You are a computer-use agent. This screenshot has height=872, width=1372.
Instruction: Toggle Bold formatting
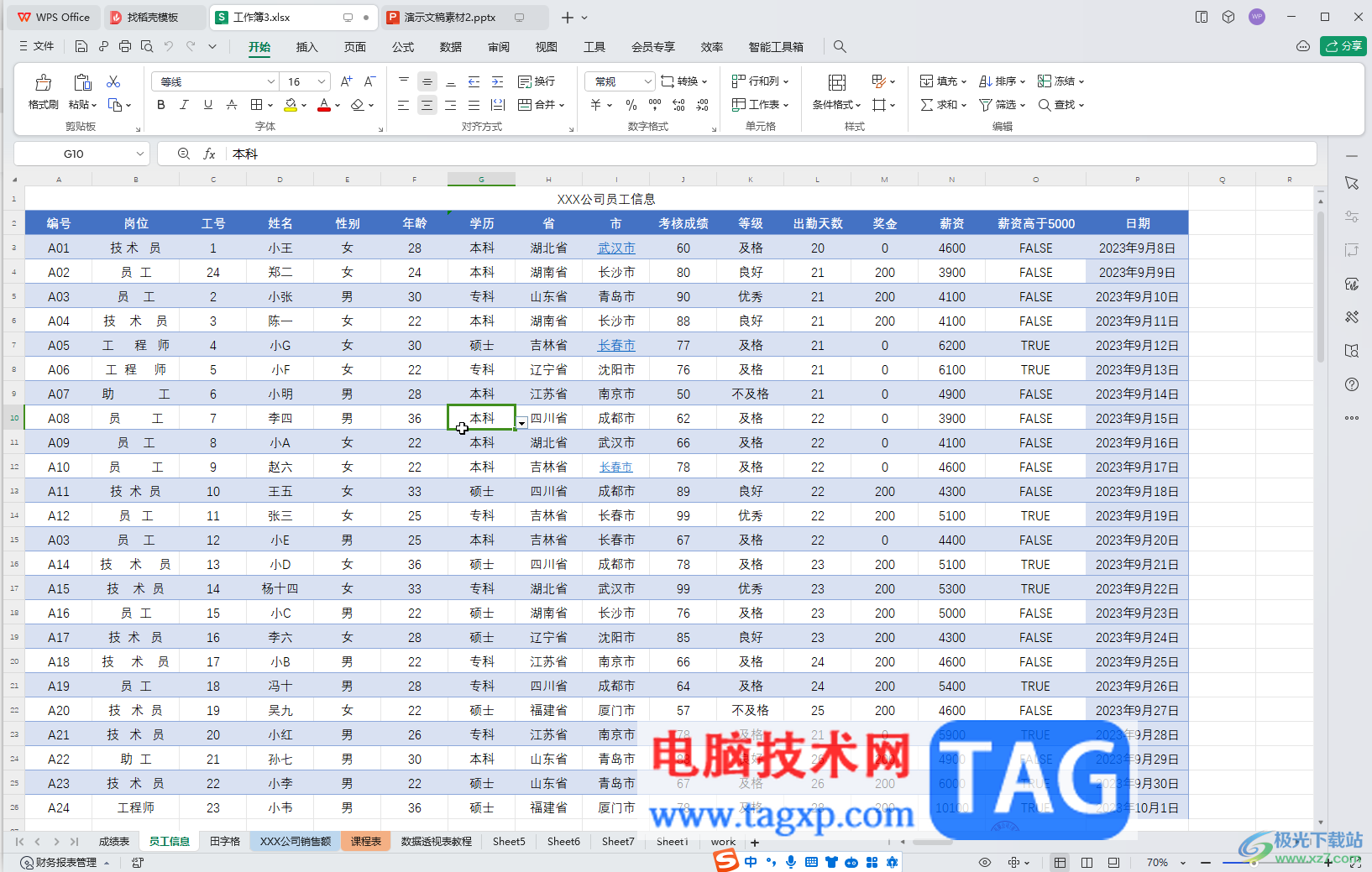pyautogui.click(x=161, y=105)
